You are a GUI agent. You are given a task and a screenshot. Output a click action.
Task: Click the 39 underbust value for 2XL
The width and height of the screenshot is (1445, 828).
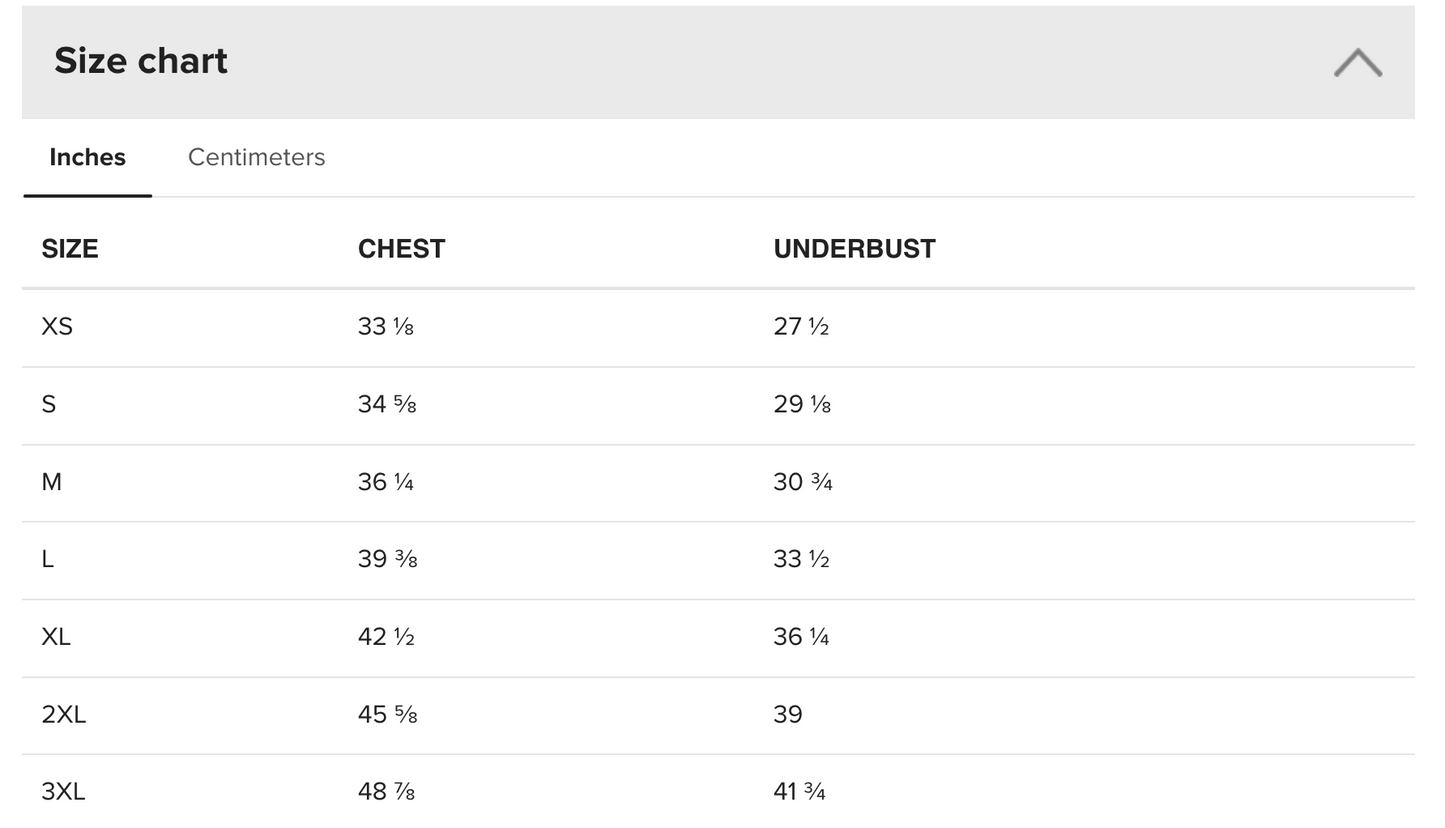788,714
